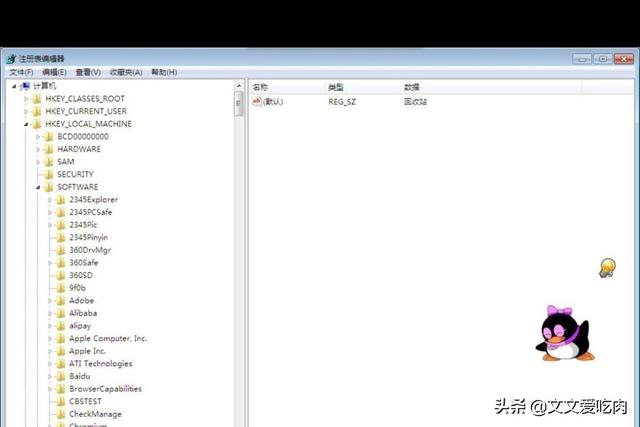Image resolution: width=640 pixels, height=427 pixels.
Task: Maximize the registry editor window
Action: (602, 59)
